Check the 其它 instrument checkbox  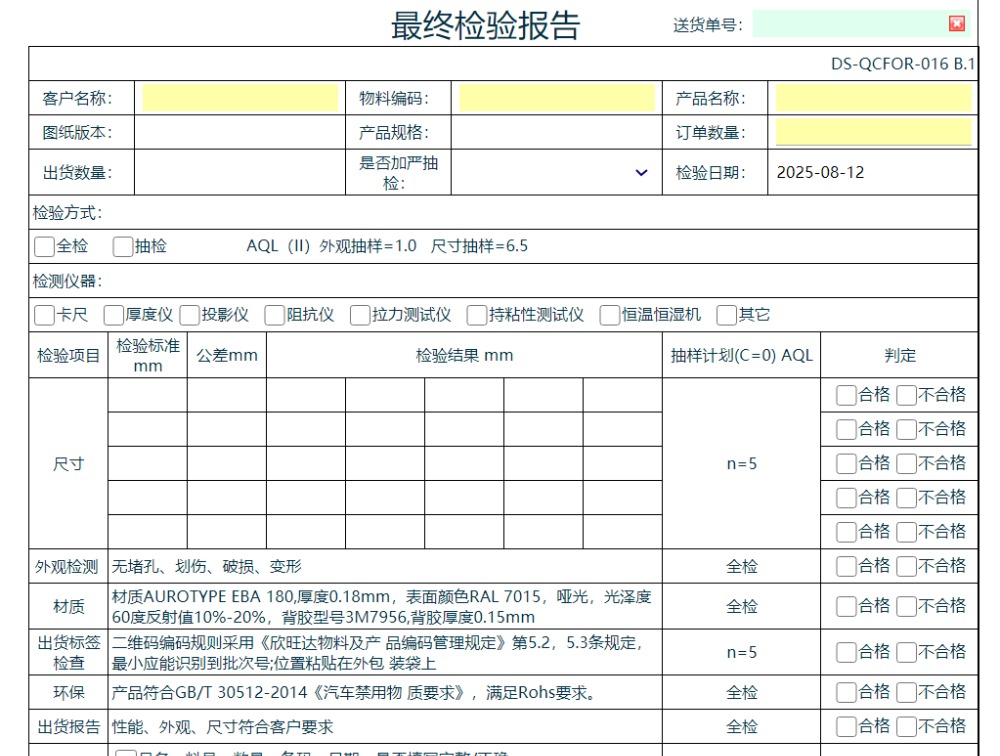tap(726, 315)
